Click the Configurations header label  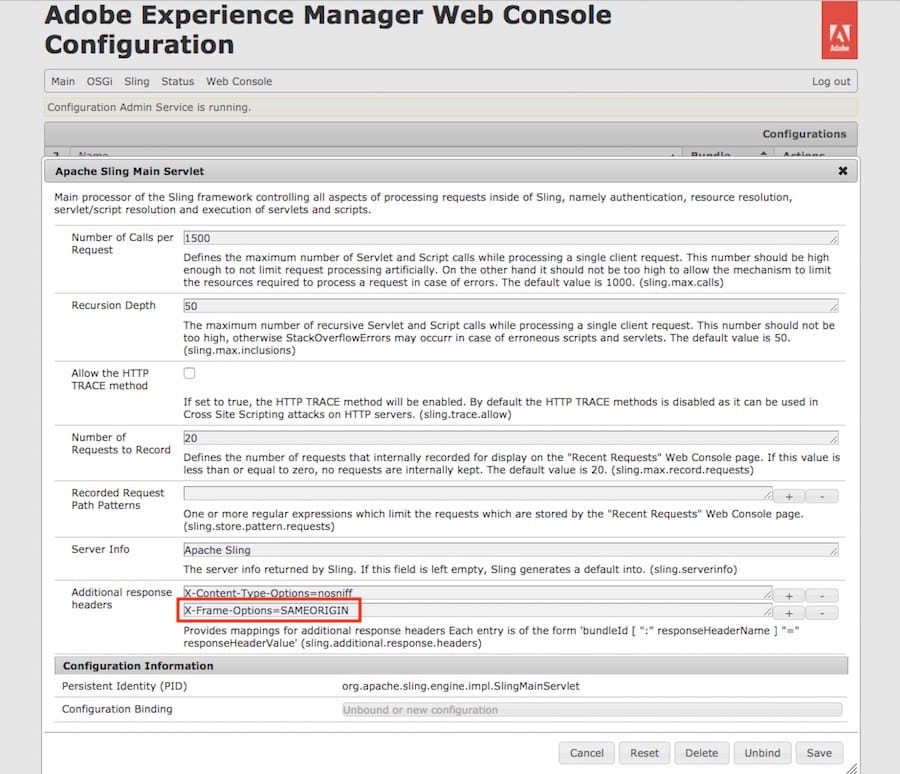[804, 134]
